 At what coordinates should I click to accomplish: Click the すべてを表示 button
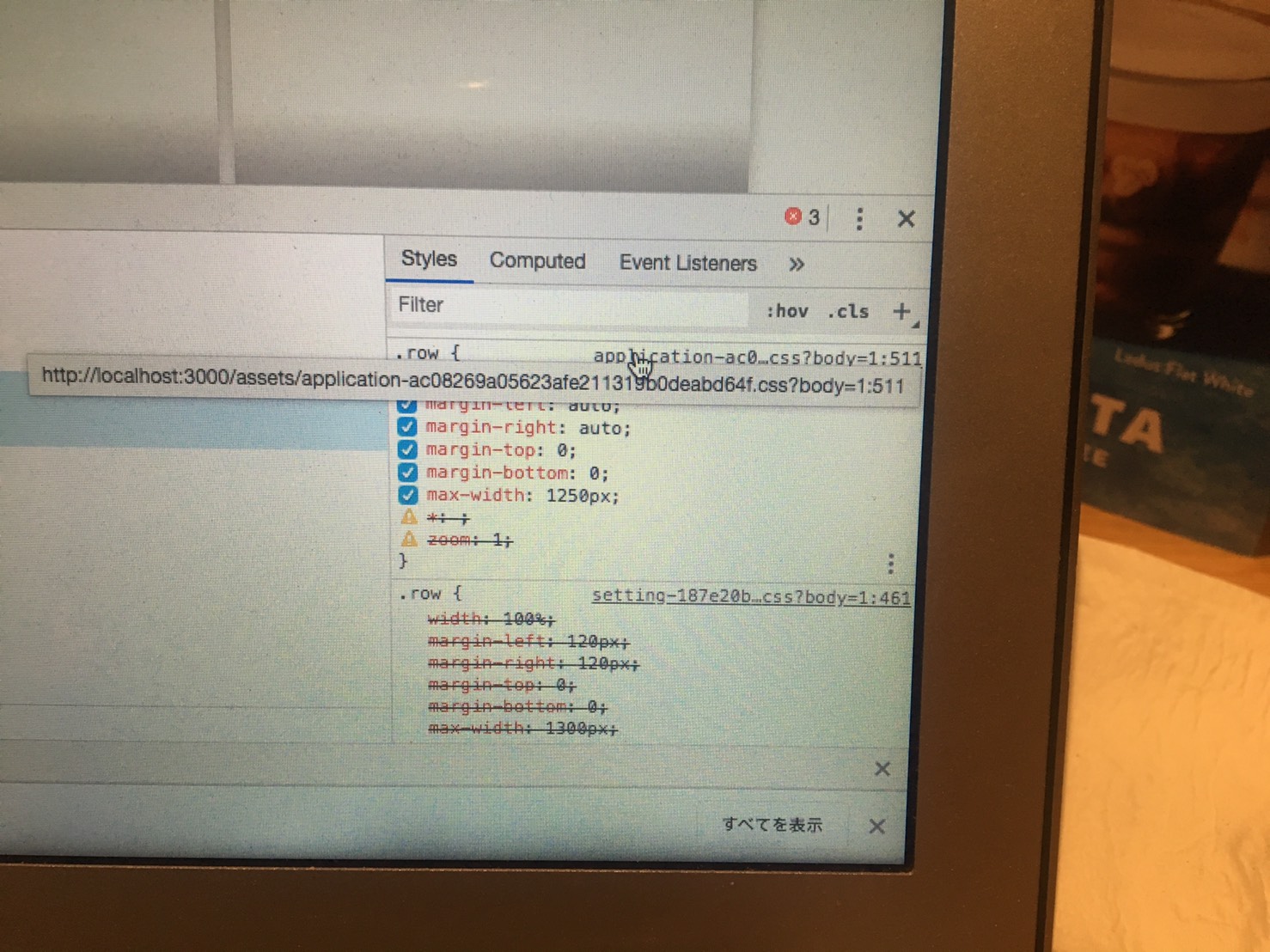tap(772, 825)
